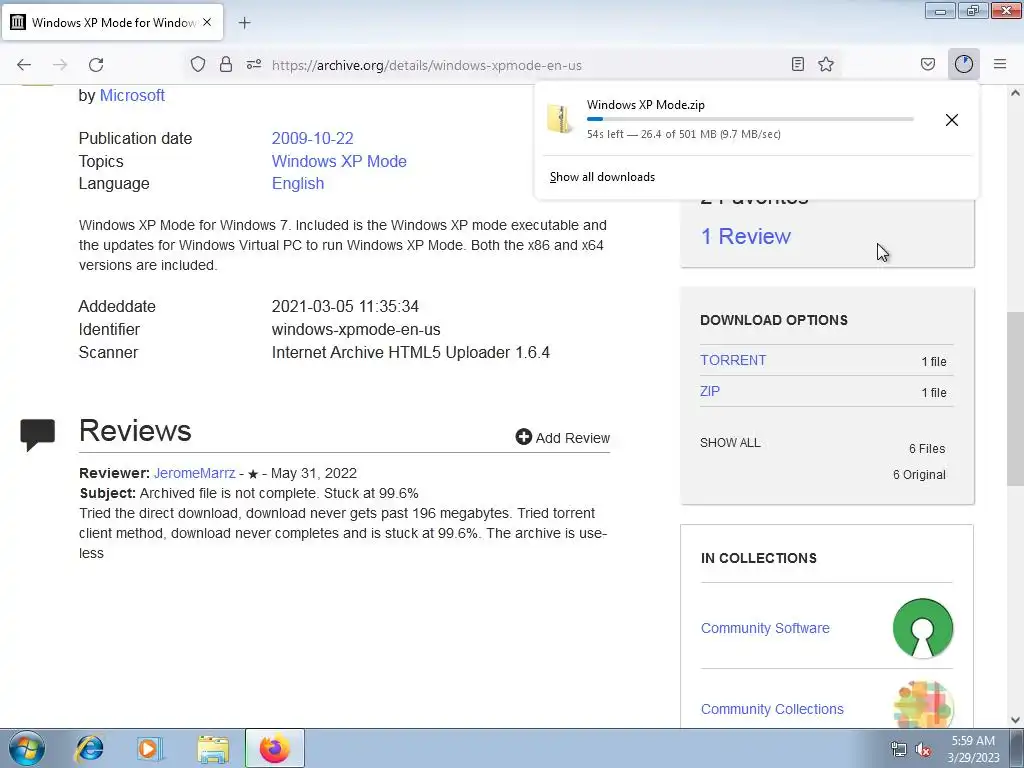1024x768 pixels.
Task: Cancel the Windows XP Mode.zip download
Action: 952,120
